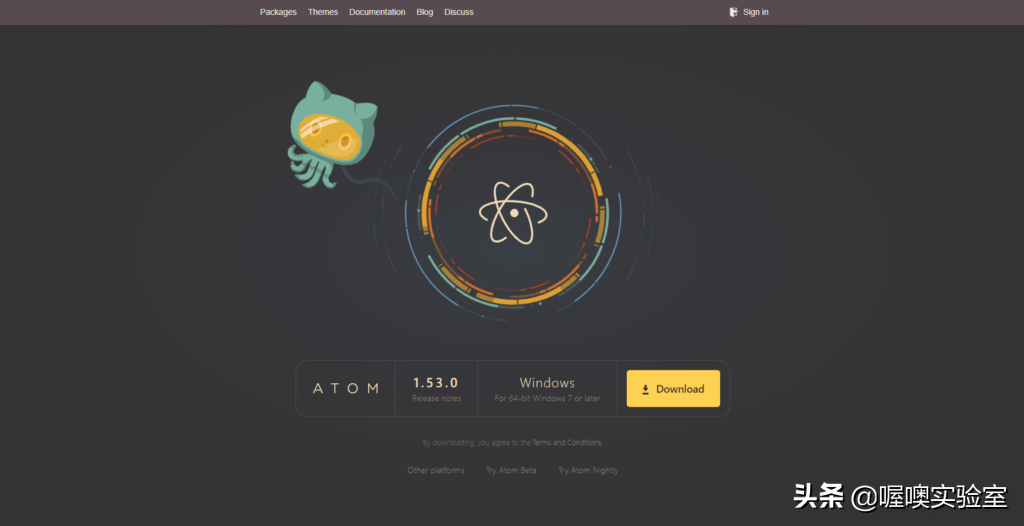Click the download arrow icon
The height and width of the screenshot is (526, 1024).
click(x=645, y=389)
